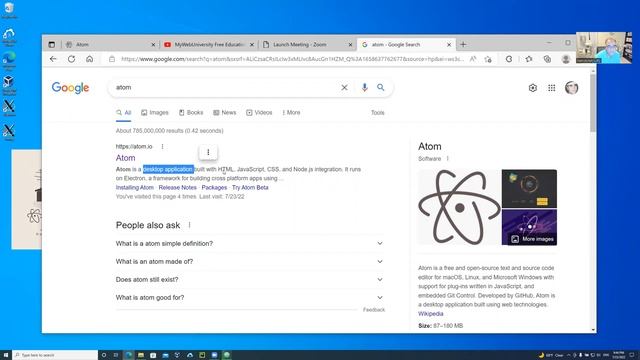Expand "What is atom good for?"
Image resolution: width=640 pixels, height=360 pixels.
250,298
